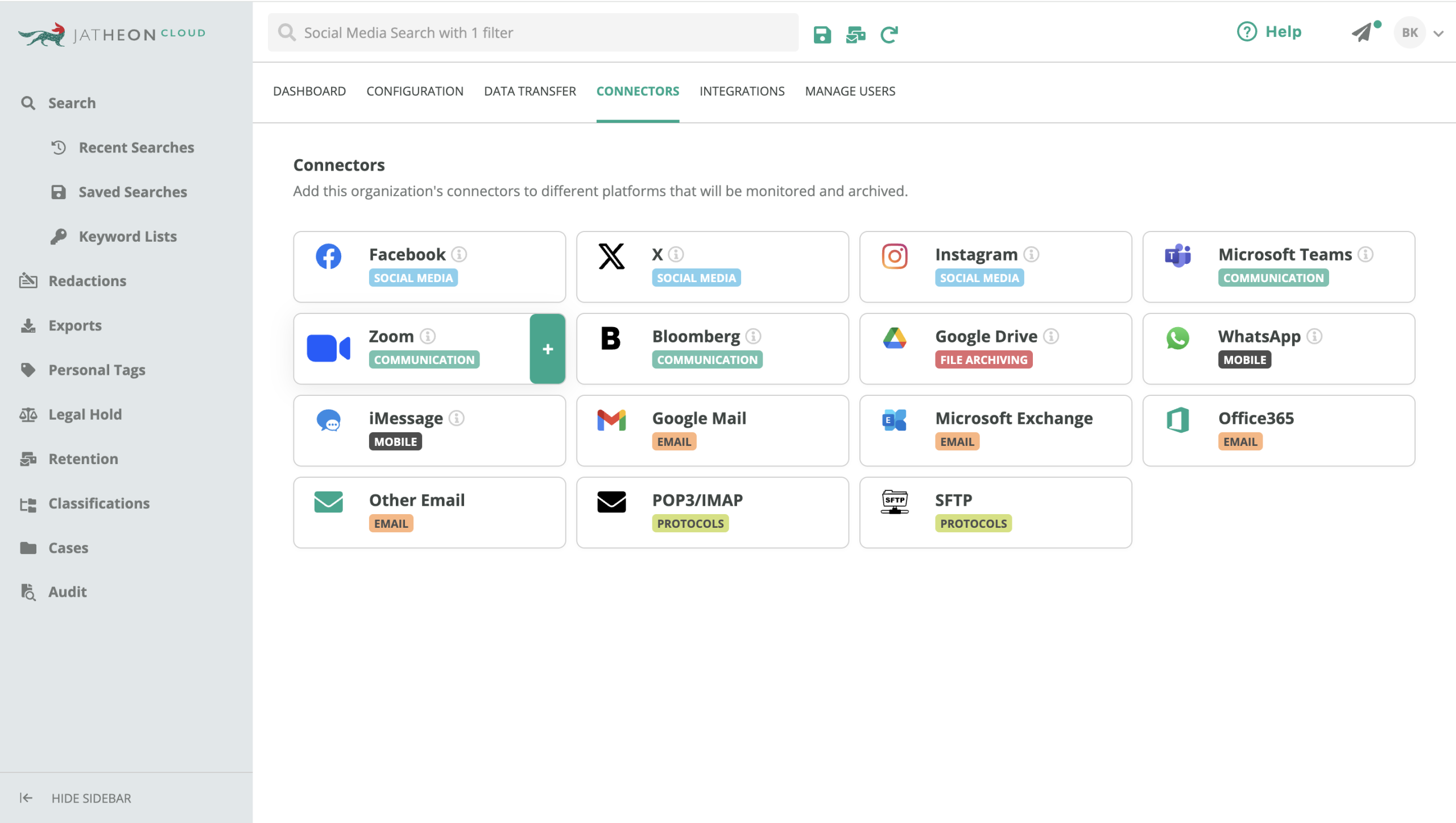
Task: Click the MOBILE tag on WhatsApp
Action: coord(1244,359)
